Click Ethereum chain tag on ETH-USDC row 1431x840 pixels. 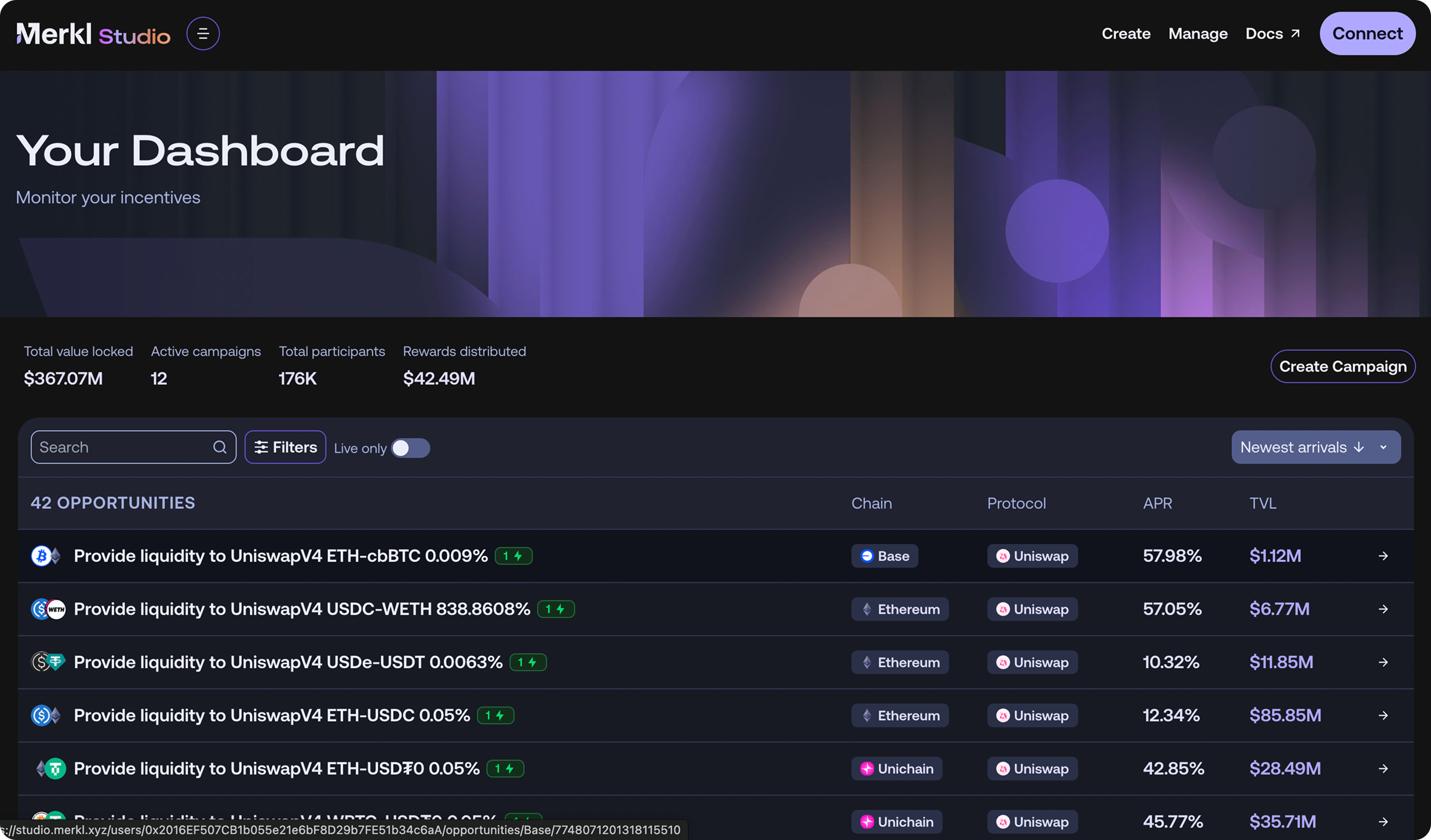click(x=899, y=715)
